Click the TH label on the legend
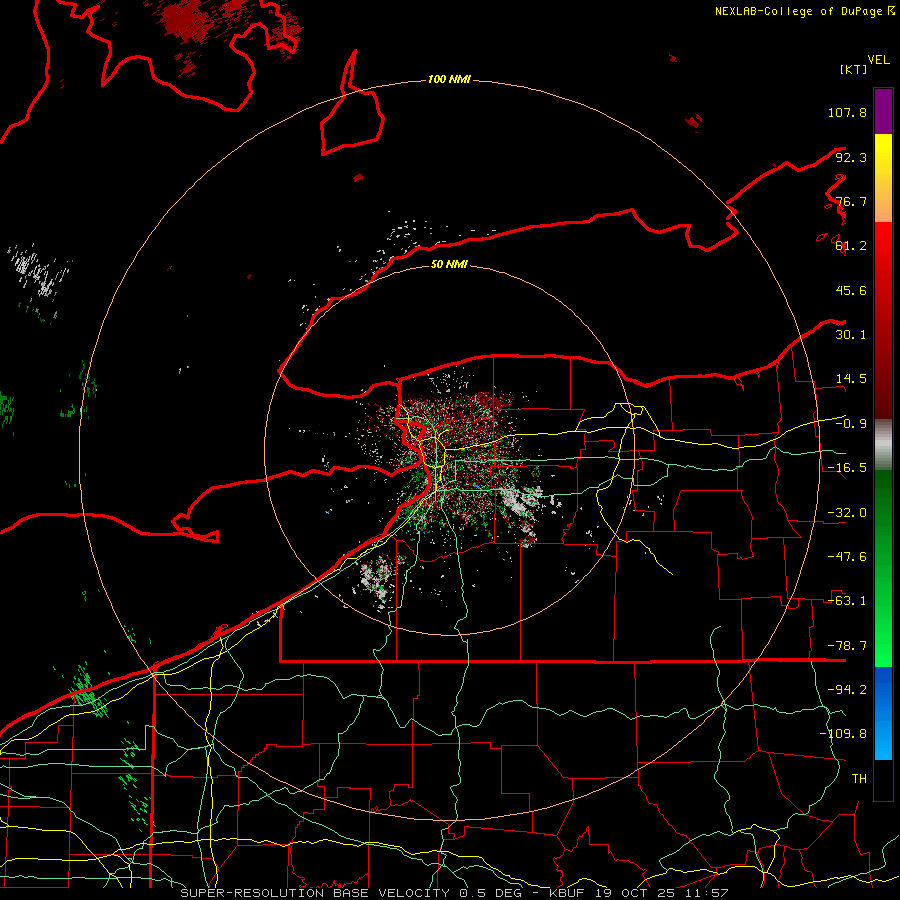This screenshot has width=900, height=900. 859,779
